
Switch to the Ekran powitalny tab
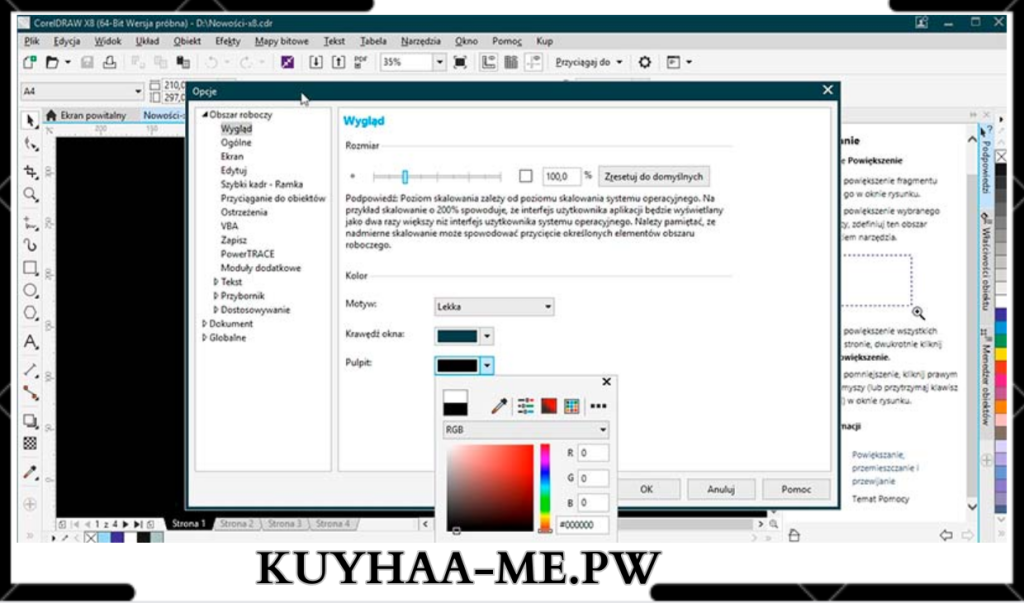tap(86, 115)
